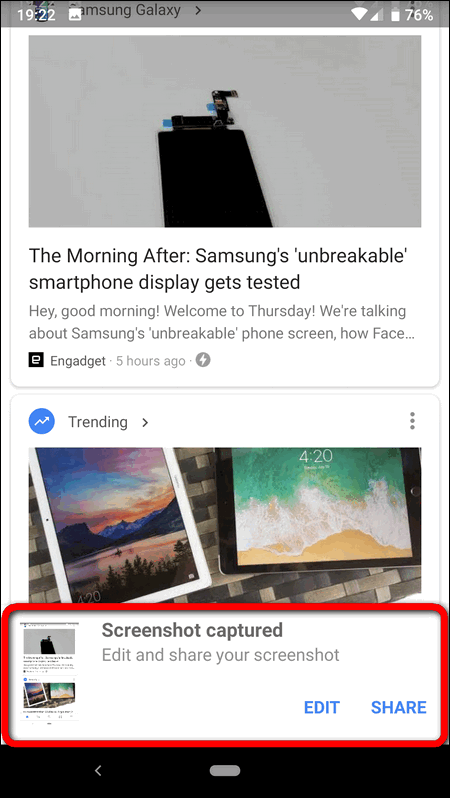The height and width of the screenshot is (798, 450).
Task: Expand the Samsung Galaxy topic chevron
Action: click(198, 10)
